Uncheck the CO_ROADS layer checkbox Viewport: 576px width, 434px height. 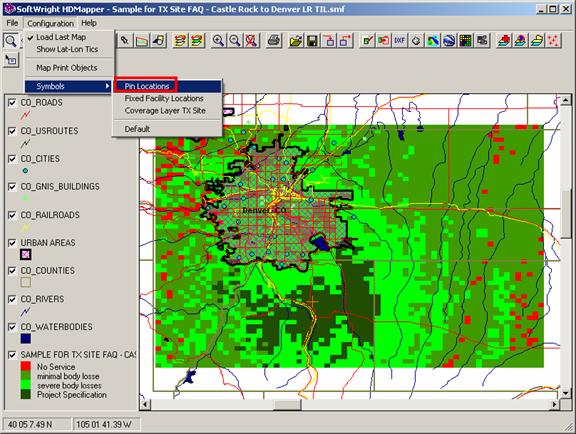coord(12,103)
